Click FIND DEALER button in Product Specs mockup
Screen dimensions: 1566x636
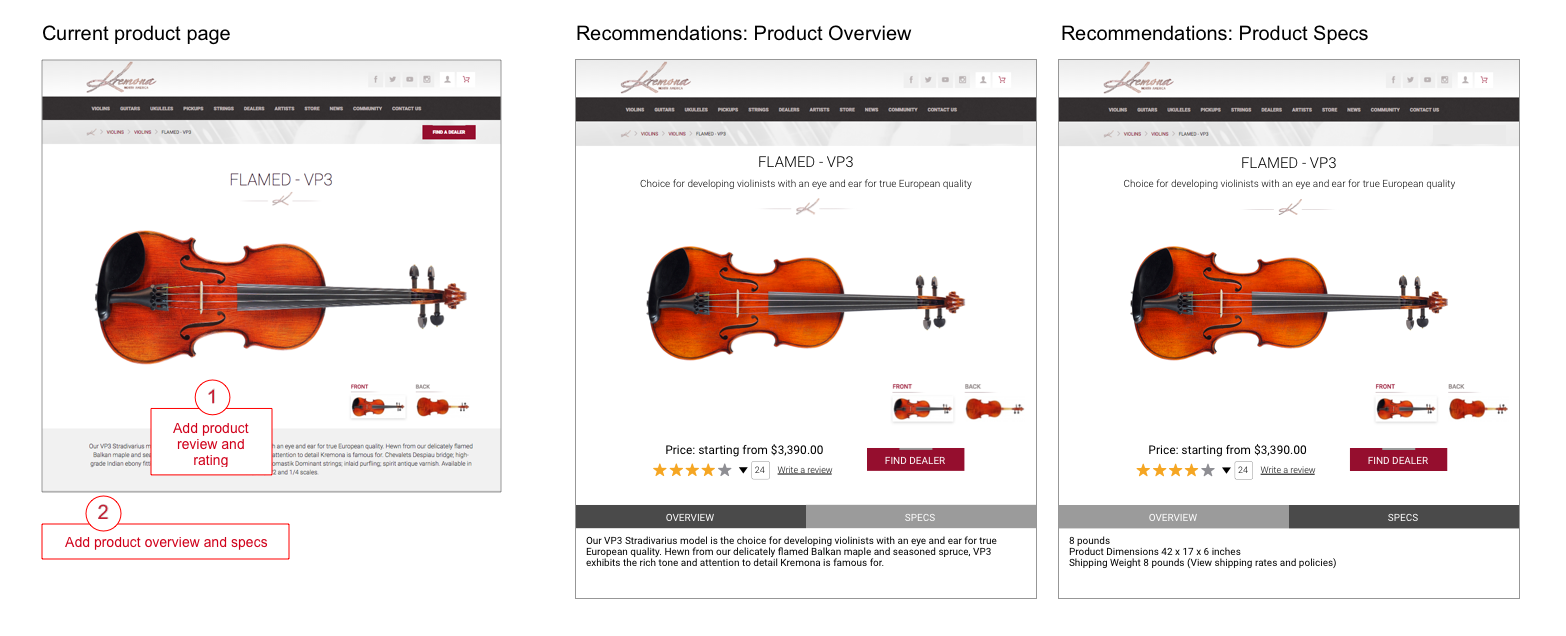[x=1397, y=460]
